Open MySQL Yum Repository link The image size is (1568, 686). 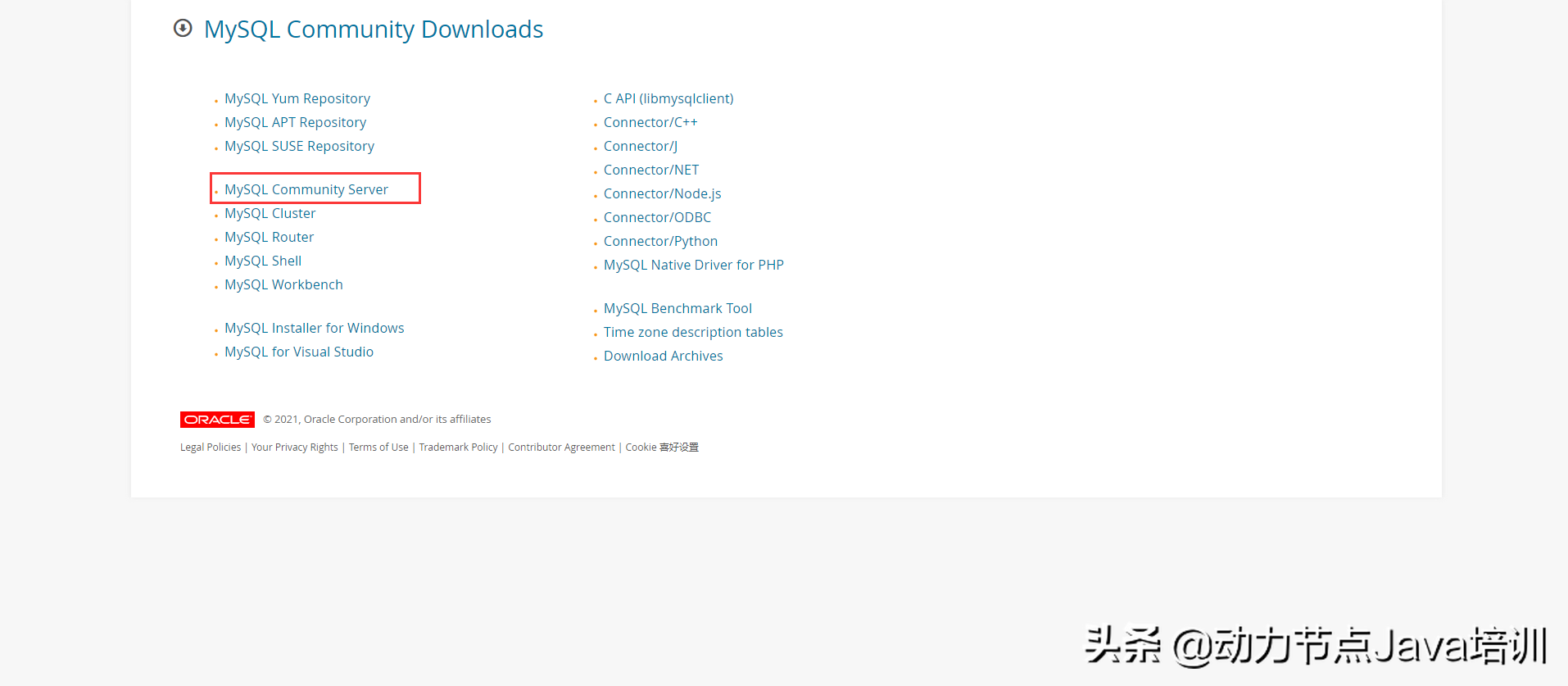pyautogui.click(x=297, y=98)
